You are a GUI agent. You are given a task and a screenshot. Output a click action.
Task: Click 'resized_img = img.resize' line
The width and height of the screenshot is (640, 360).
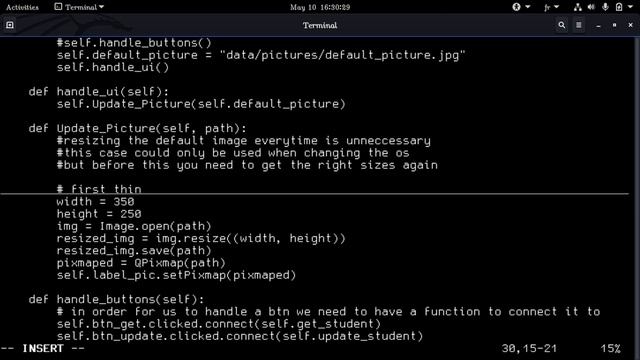201,238
